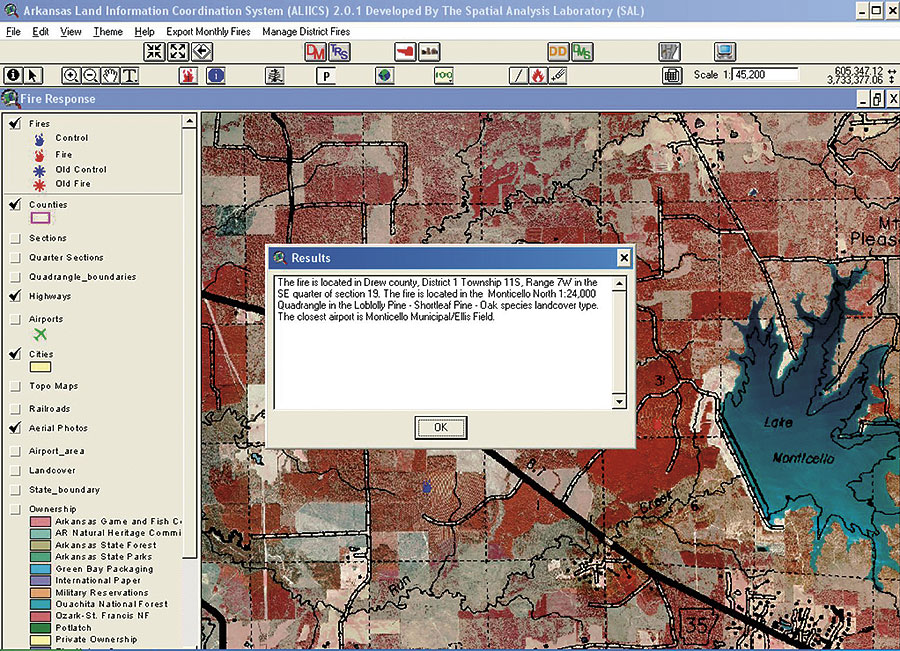Select the Identify (i) tool

(x=13, y=75)
